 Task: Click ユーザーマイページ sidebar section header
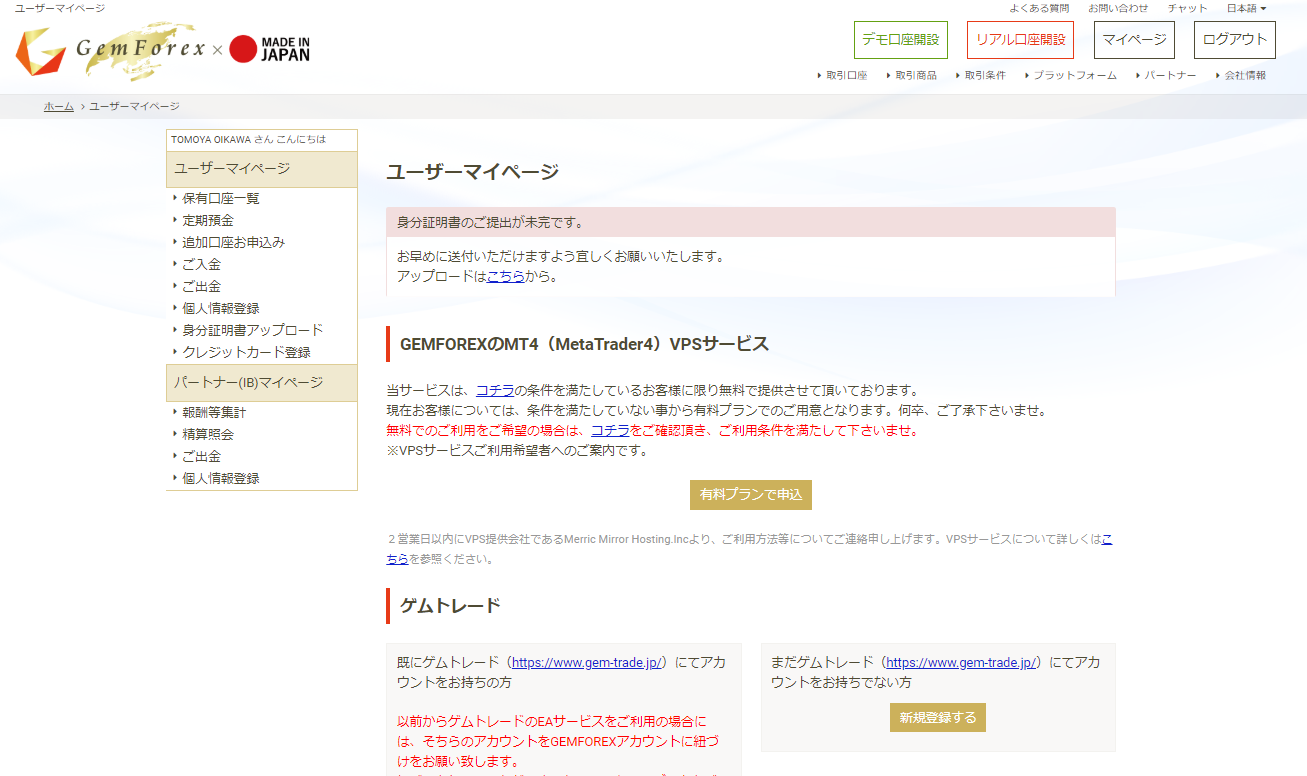coord(262,169)
